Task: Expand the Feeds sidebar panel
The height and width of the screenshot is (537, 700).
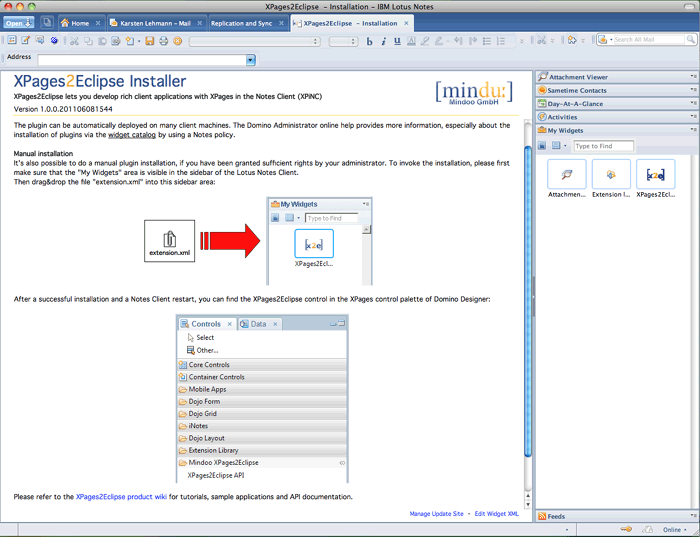Action: point(617,516)
